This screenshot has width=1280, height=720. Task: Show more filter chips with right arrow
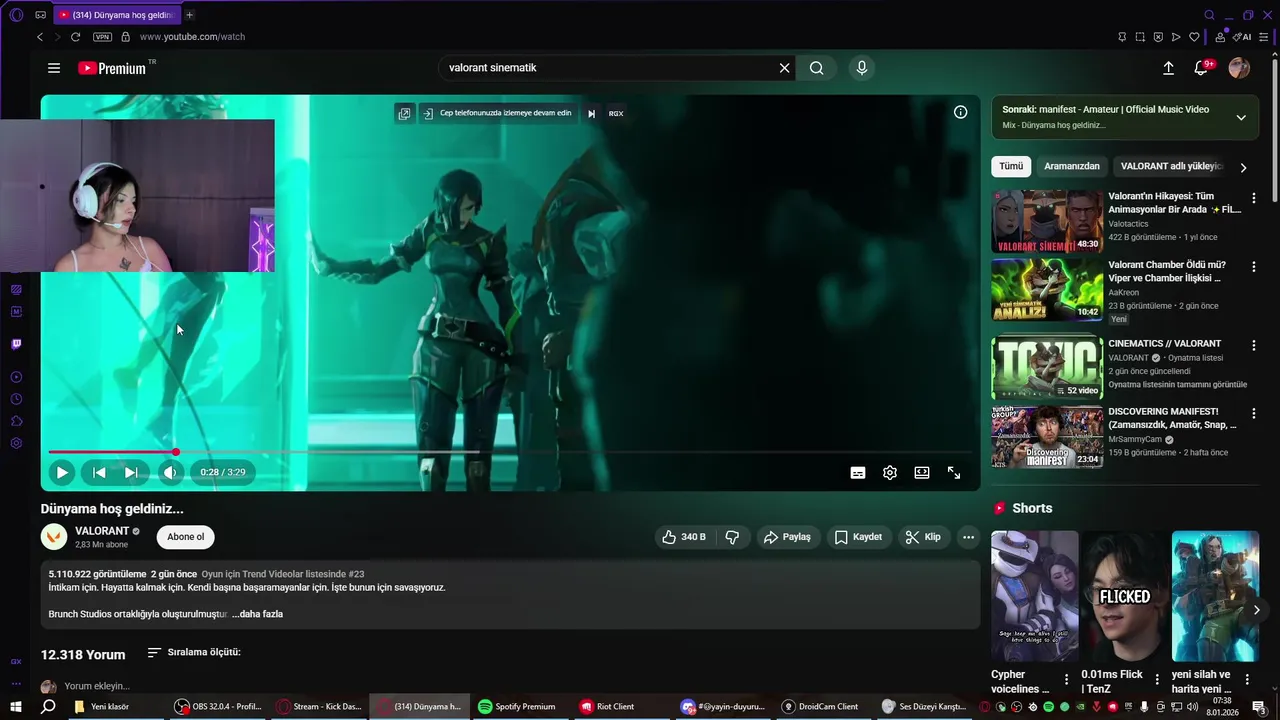[x=1243, y=167]
